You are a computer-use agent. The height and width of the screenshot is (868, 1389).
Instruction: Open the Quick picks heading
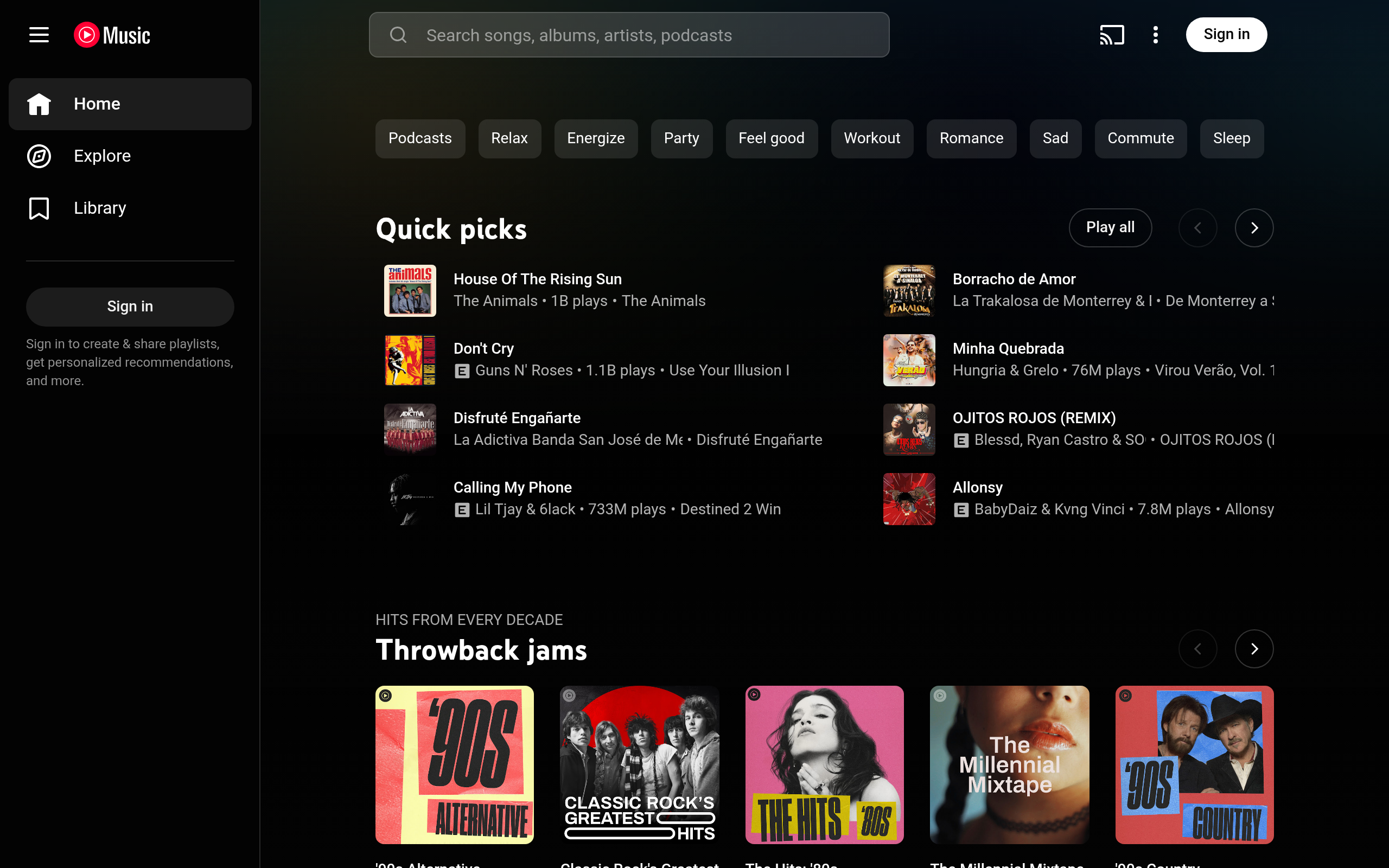point(451,229)
